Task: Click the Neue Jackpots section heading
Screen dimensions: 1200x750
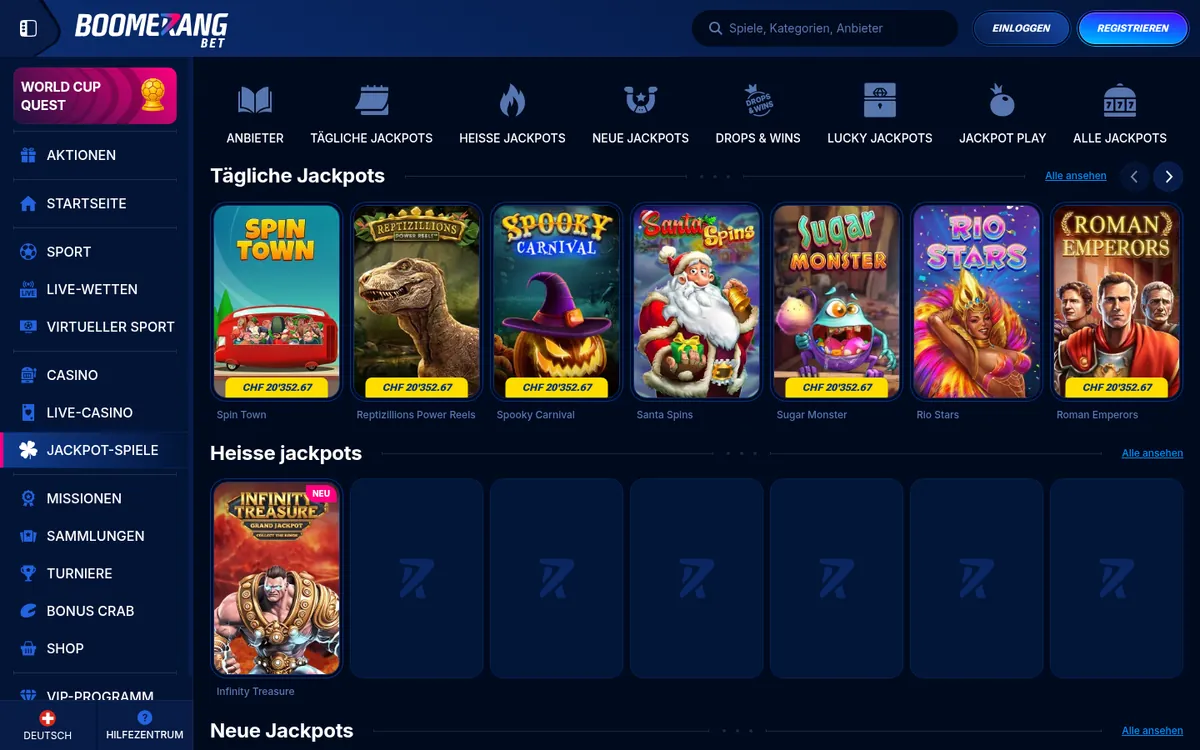Action: (281, 731)
